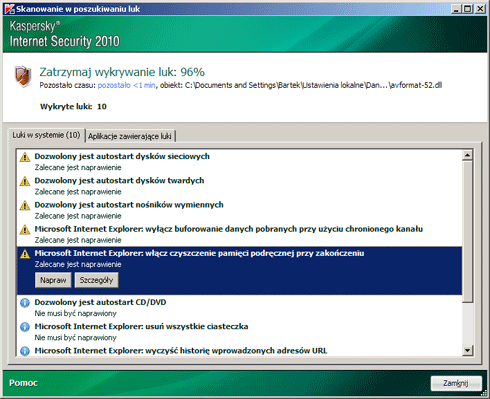Select Dozwolony jest autostart CD/DVD
The image size is (490, 399).
click(x=239, y=308)
